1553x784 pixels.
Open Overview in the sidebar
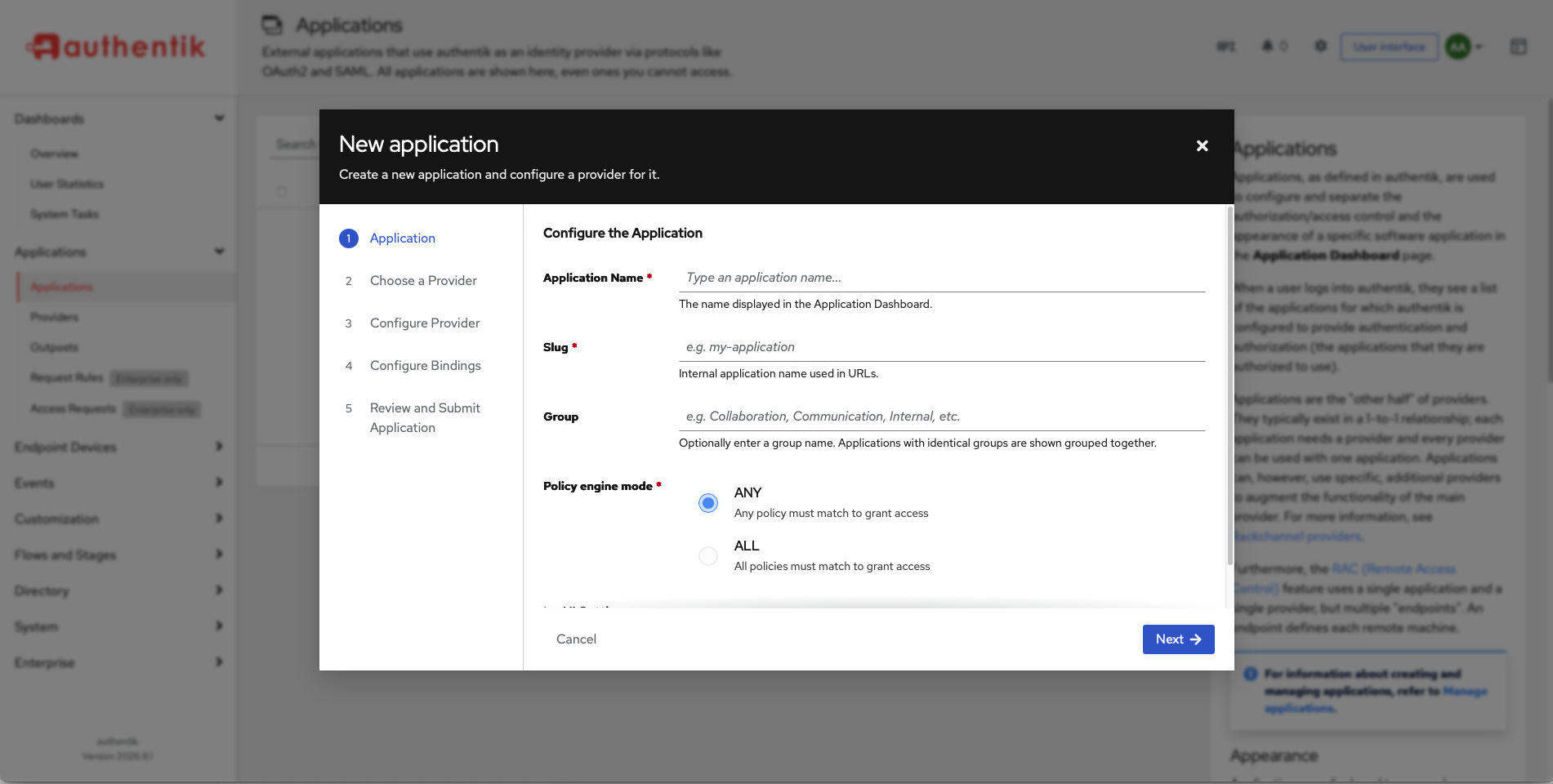54,154
